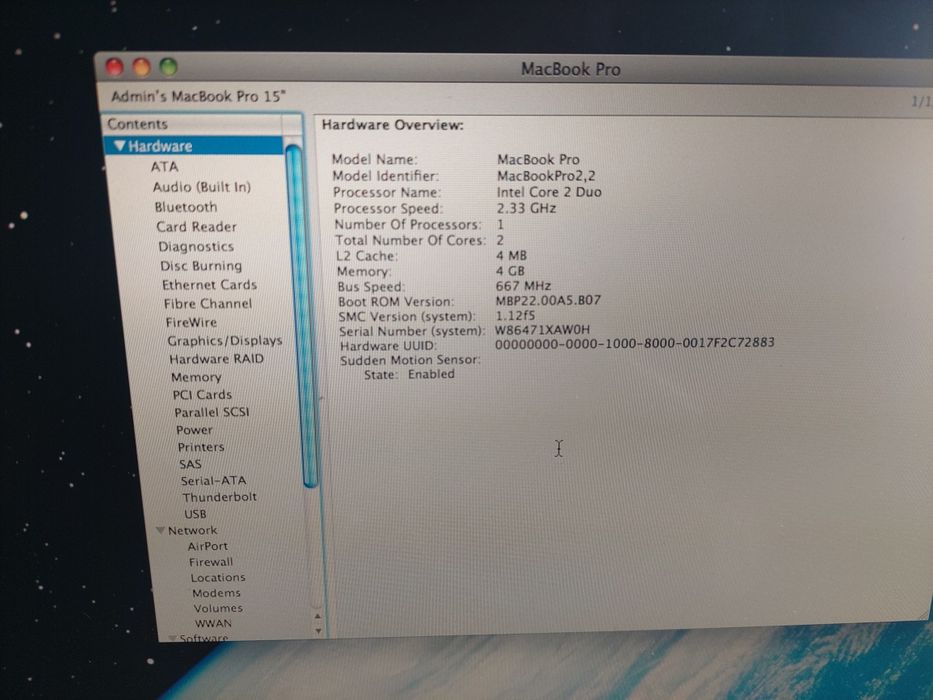Click the Contents column header
933x700 pixels.
pos(193,124)
